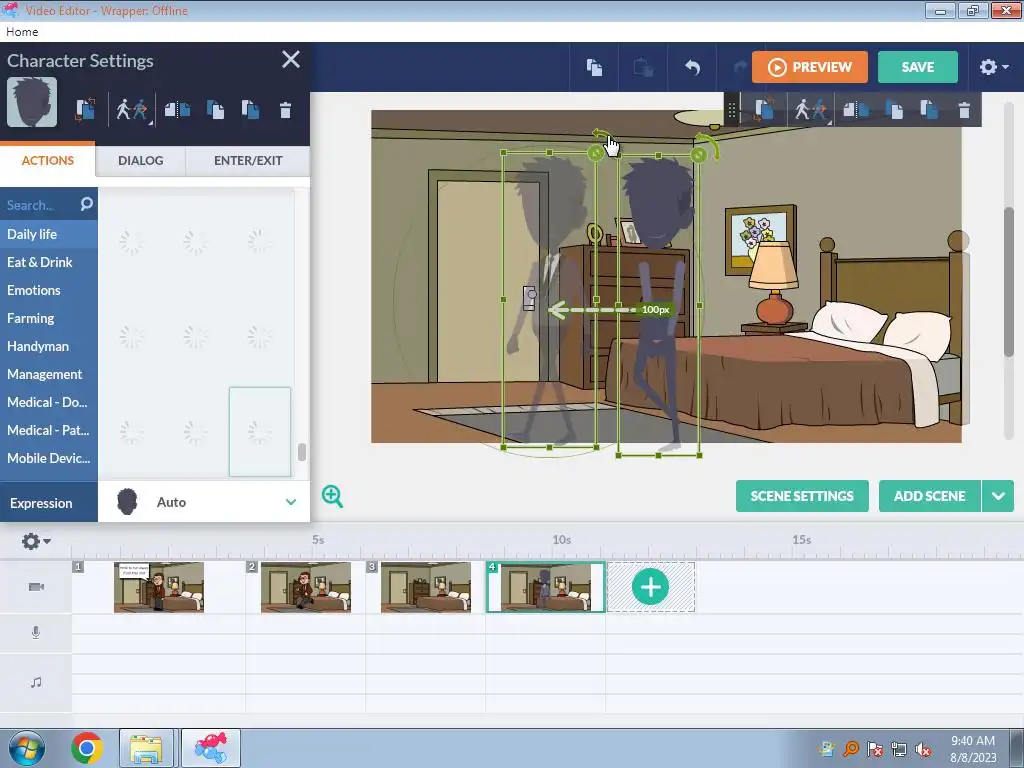Select the Handyman category
This screenshot has width=1024, height=768.
pyautogui.click(x=49, y=346)
